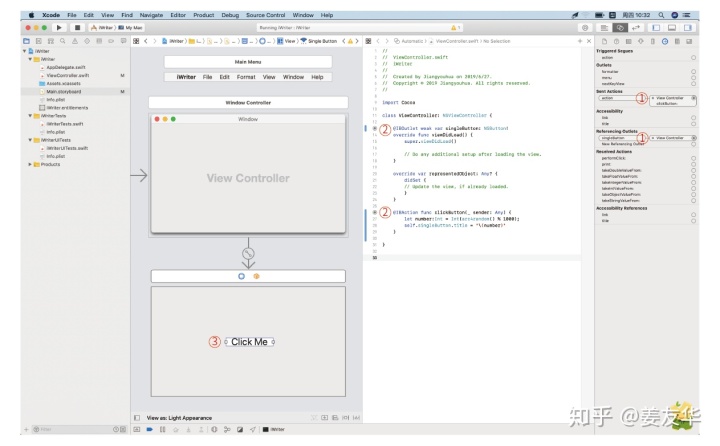Click the connection circle for formatter outlet
The image size is (720, 446).
[x=693, y=72]
